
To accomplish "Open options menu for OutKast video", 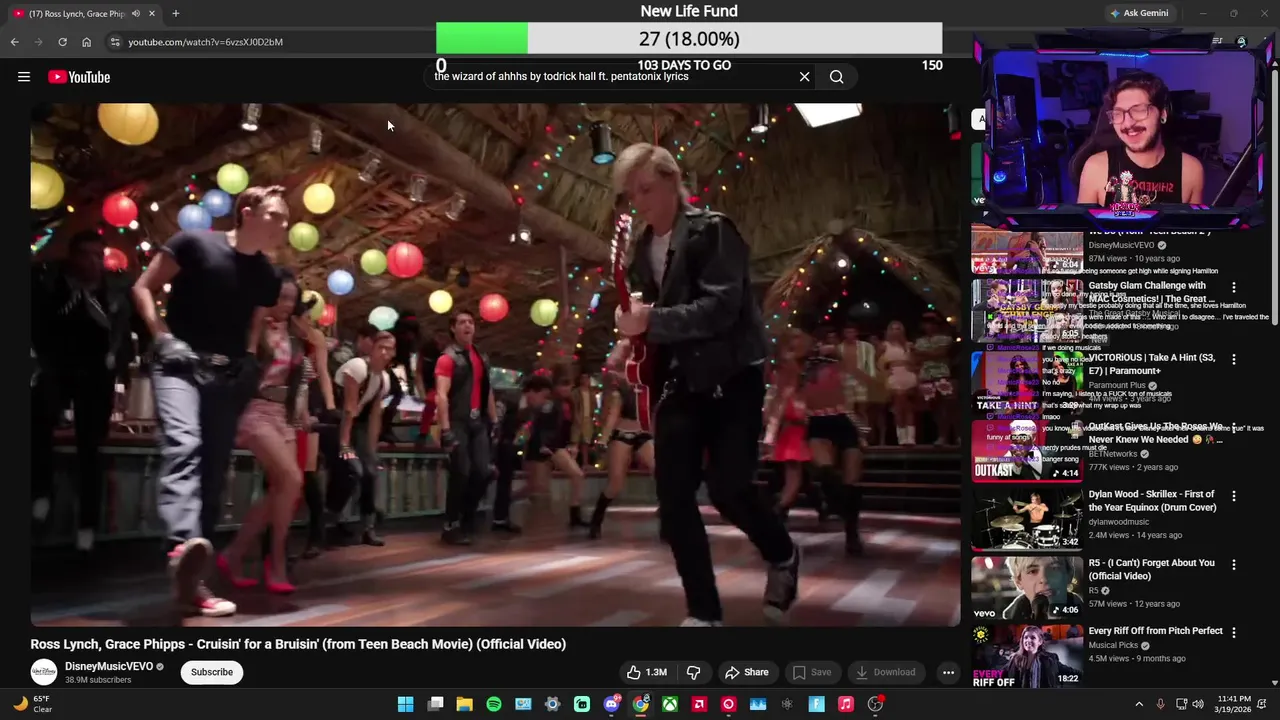I will point(1234,428).
